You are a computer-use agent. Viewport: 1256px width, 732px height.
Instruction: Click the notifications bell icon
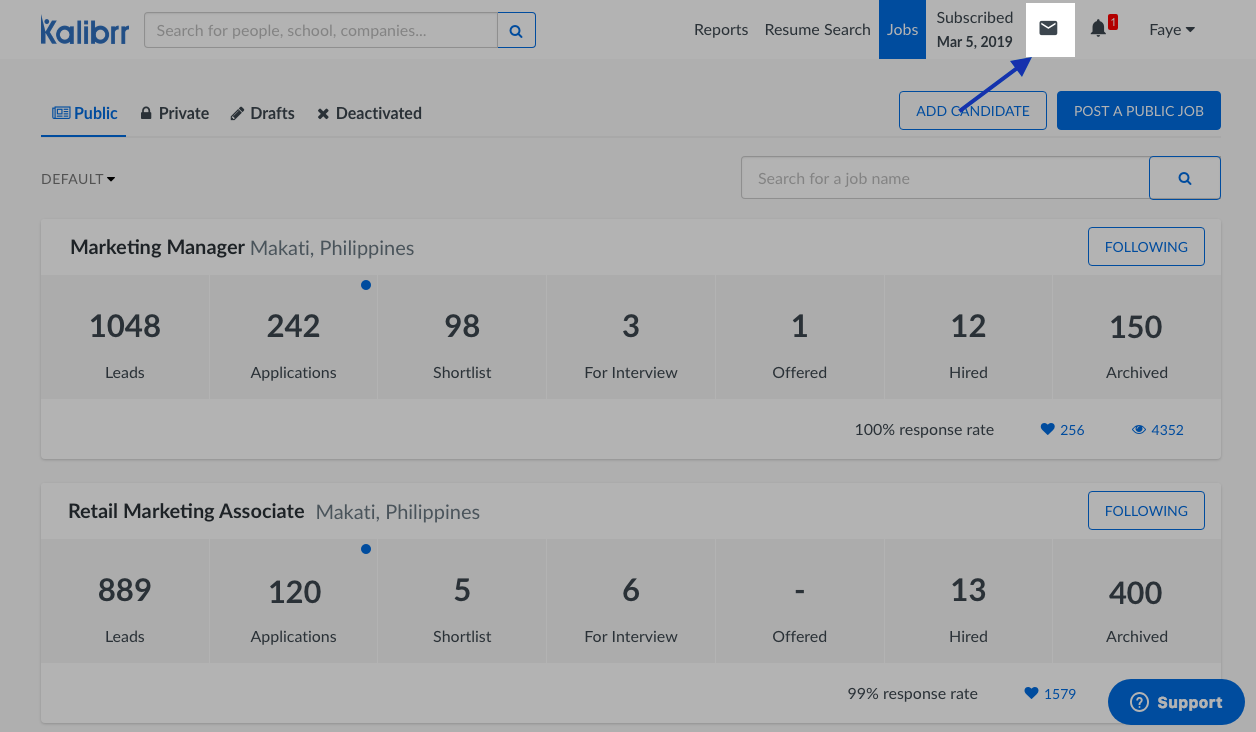pyautogui.click(x=1098, y=29)
